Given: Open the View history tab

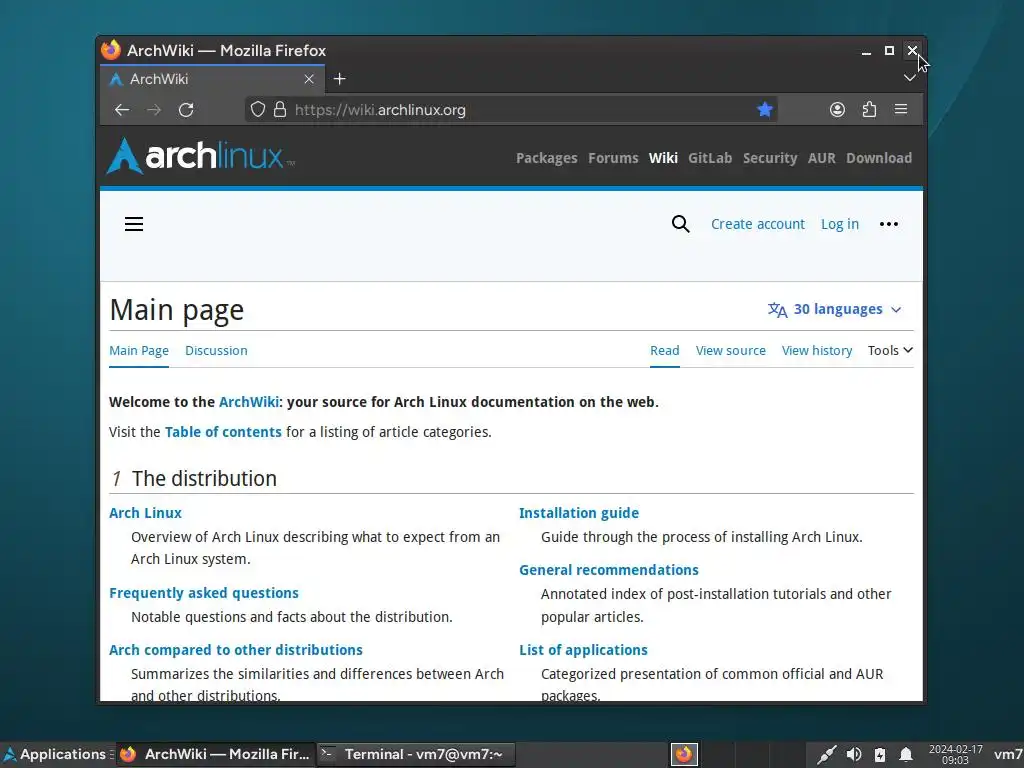Looking at the screenshot, I should [x=817, y=351].
